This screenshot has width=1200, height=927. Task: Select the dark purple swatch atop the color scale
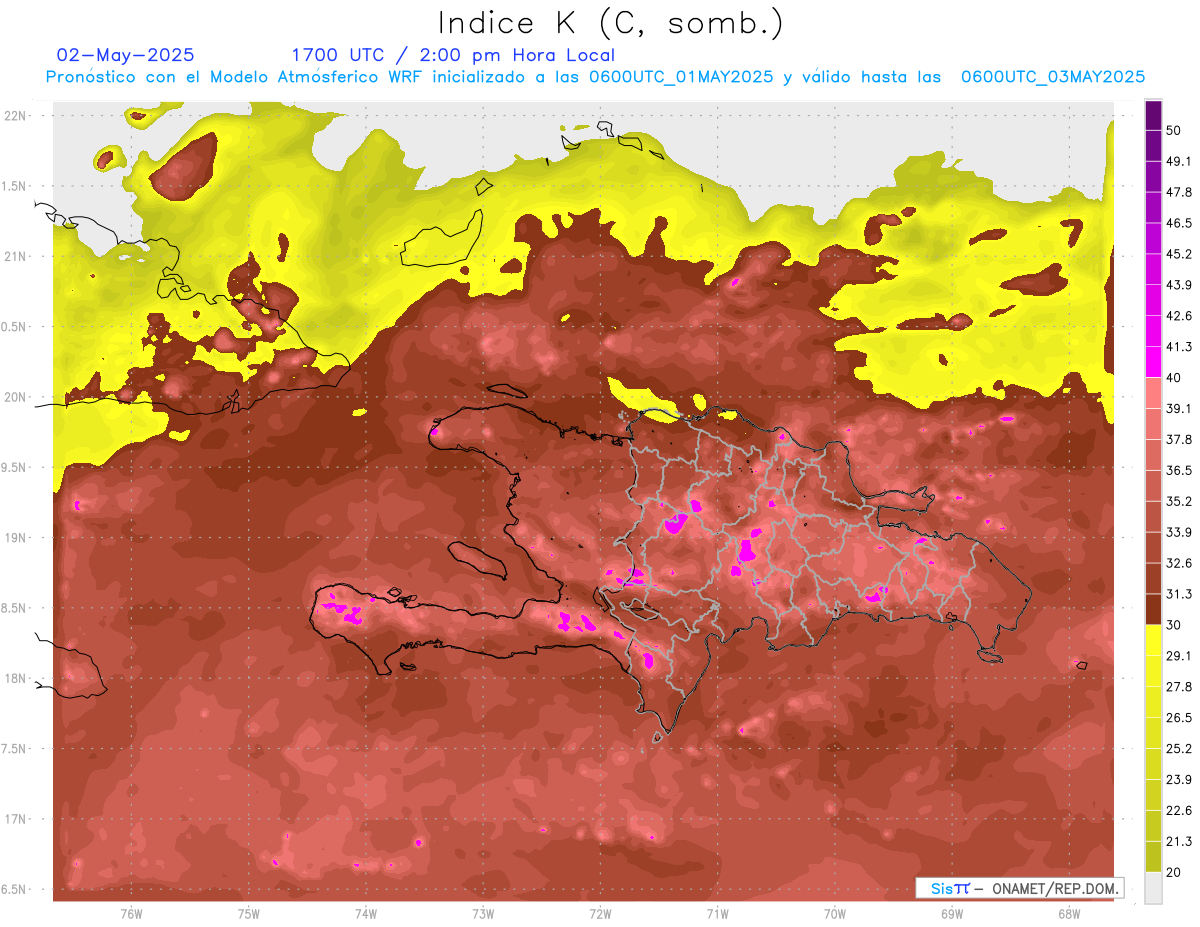click(x=1153, y=117)
